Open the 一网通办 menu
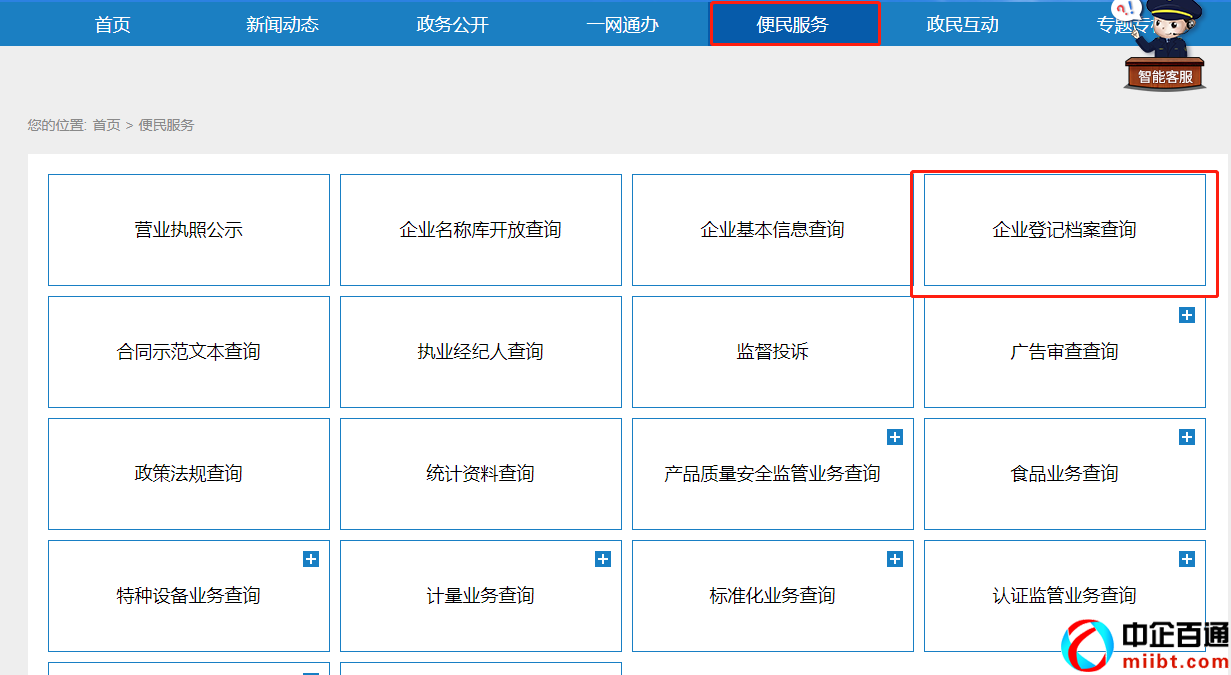This screenshot has width=1231, height=675. click(x=622, y=24)
